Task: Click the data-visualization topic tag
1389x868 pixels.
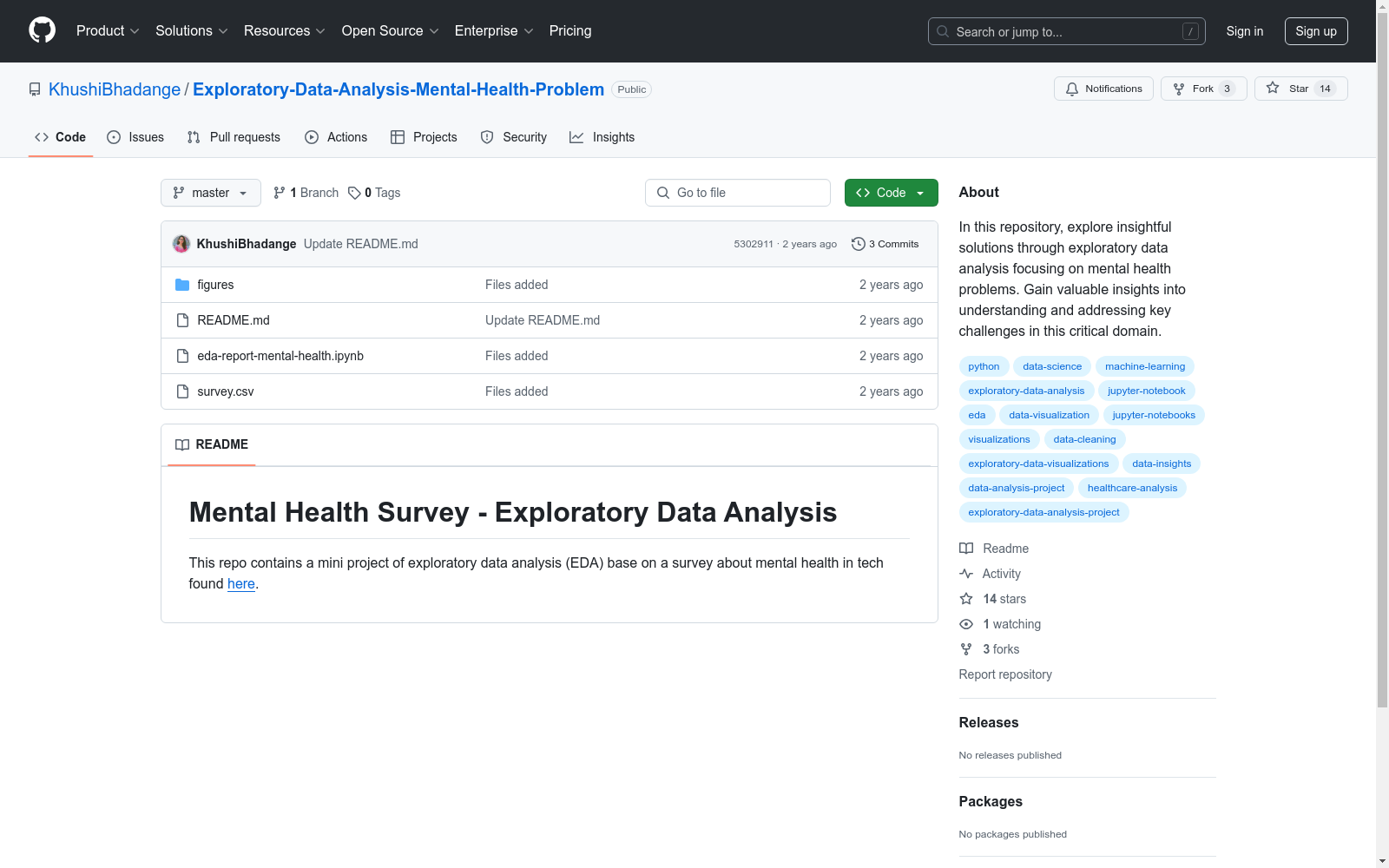Action: coord(1049,415)
